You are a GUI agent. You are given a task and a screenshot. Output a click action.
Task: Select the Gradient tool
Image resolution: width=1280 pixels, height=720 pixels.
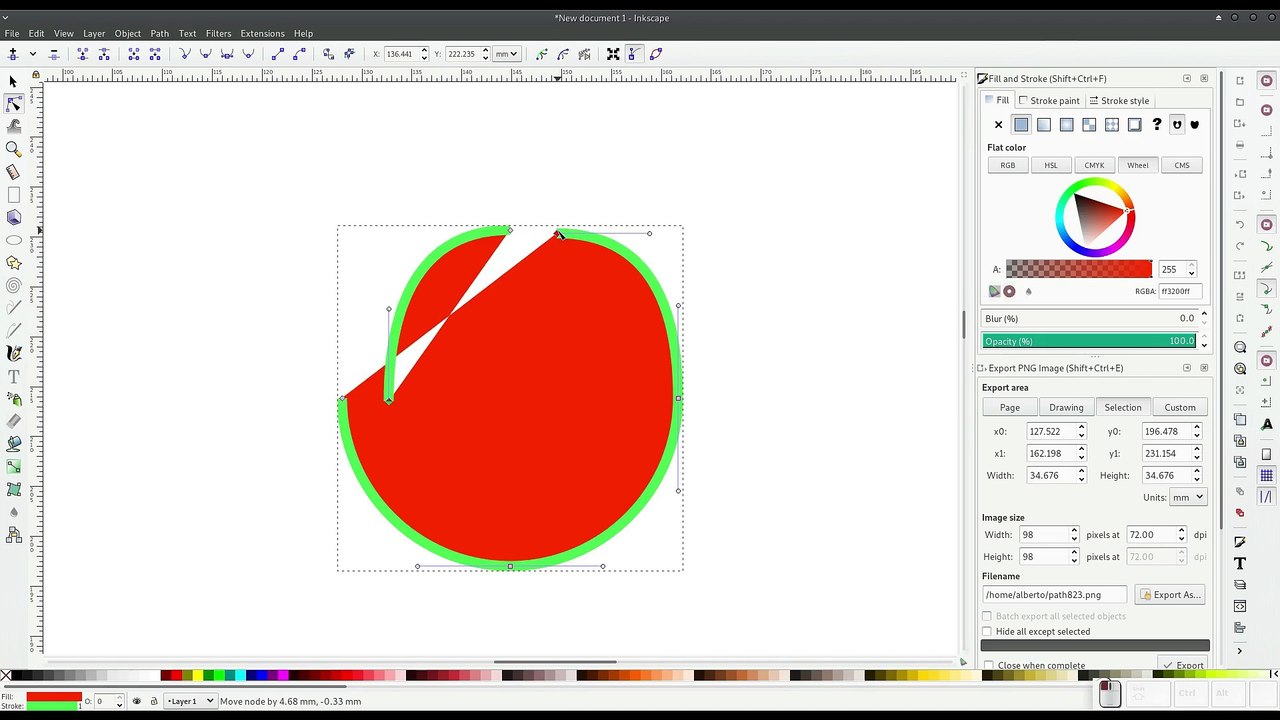pyautogui.click(x=13, y=467)
